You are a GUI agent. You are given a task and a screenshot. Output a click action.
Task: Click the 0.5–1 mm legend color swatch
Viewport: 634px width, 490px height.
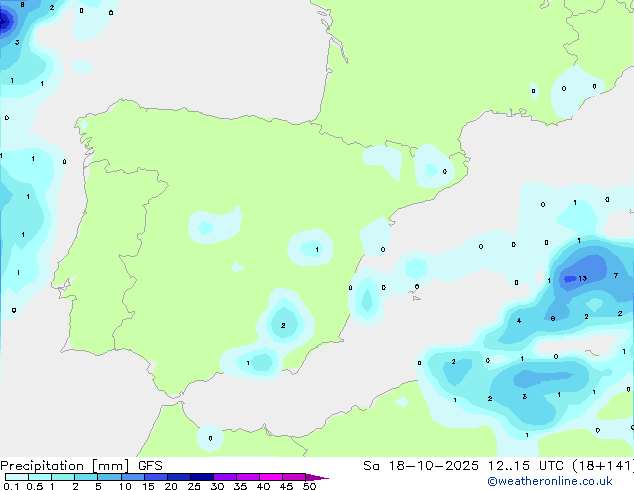click(x=40, y=477)
